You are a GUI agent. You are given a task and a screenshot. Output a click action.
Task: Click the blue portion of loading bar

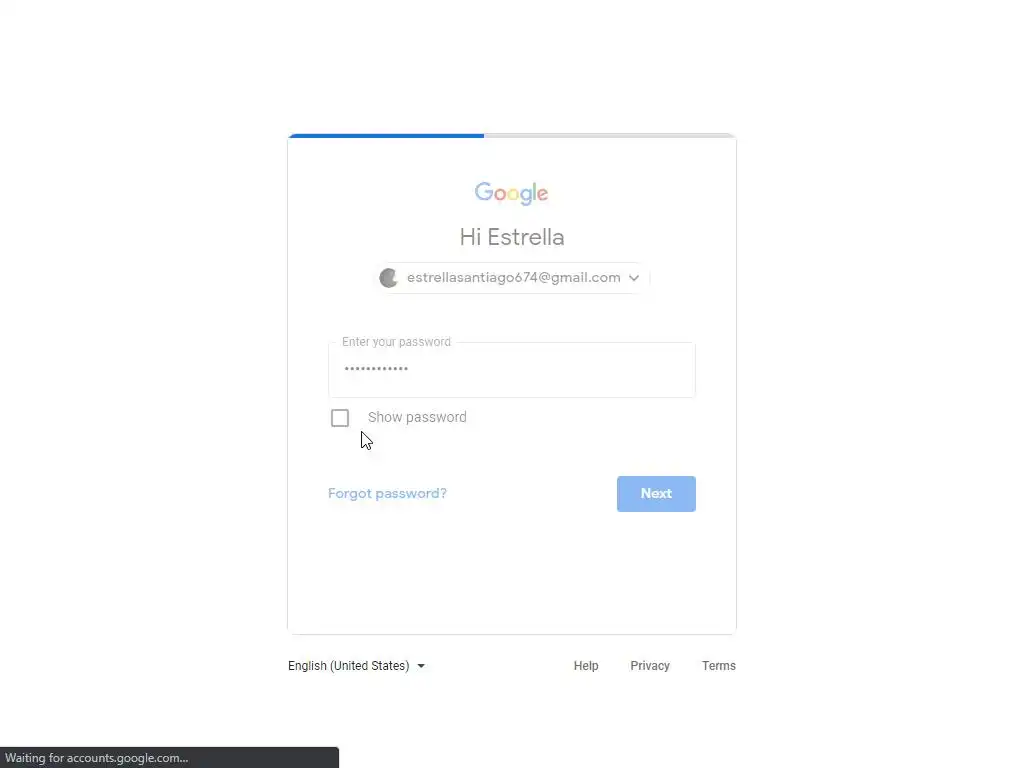386,136
